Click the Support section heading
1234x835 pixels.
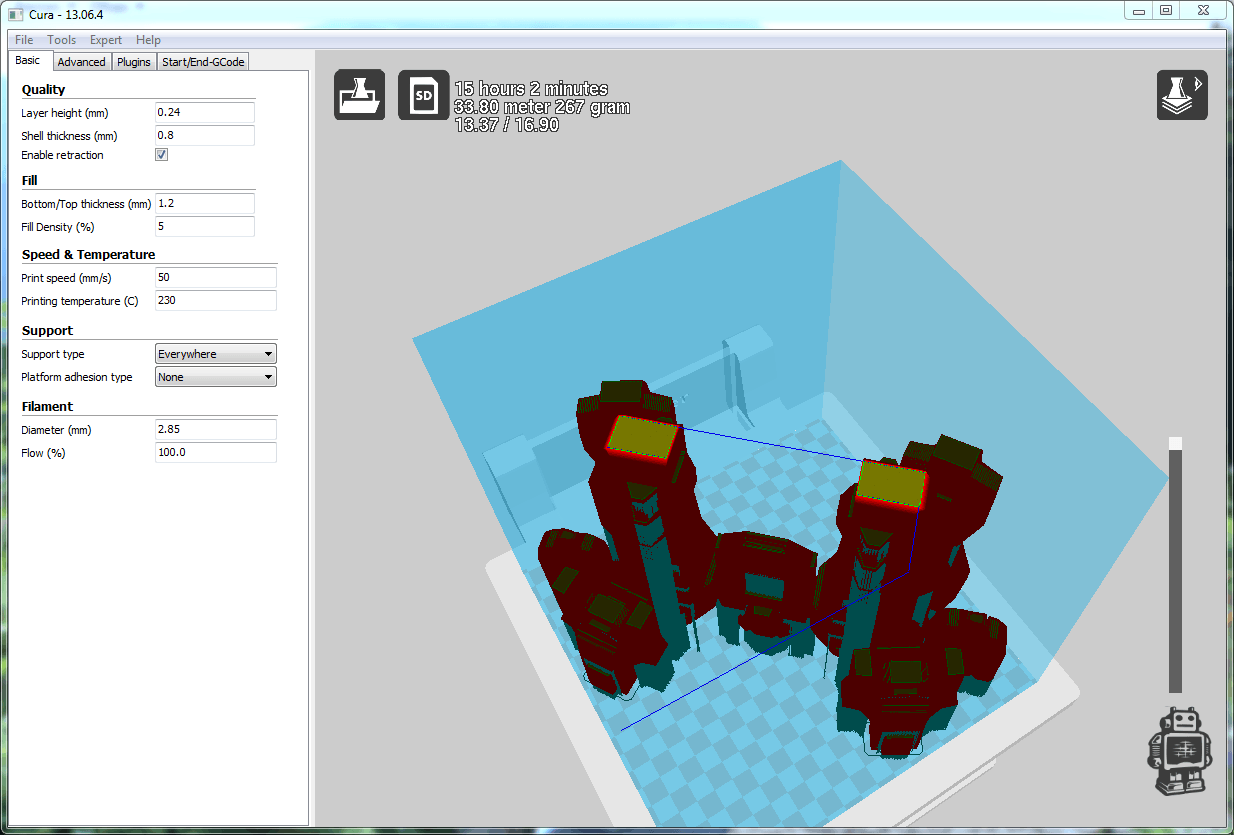click(47, 331)
